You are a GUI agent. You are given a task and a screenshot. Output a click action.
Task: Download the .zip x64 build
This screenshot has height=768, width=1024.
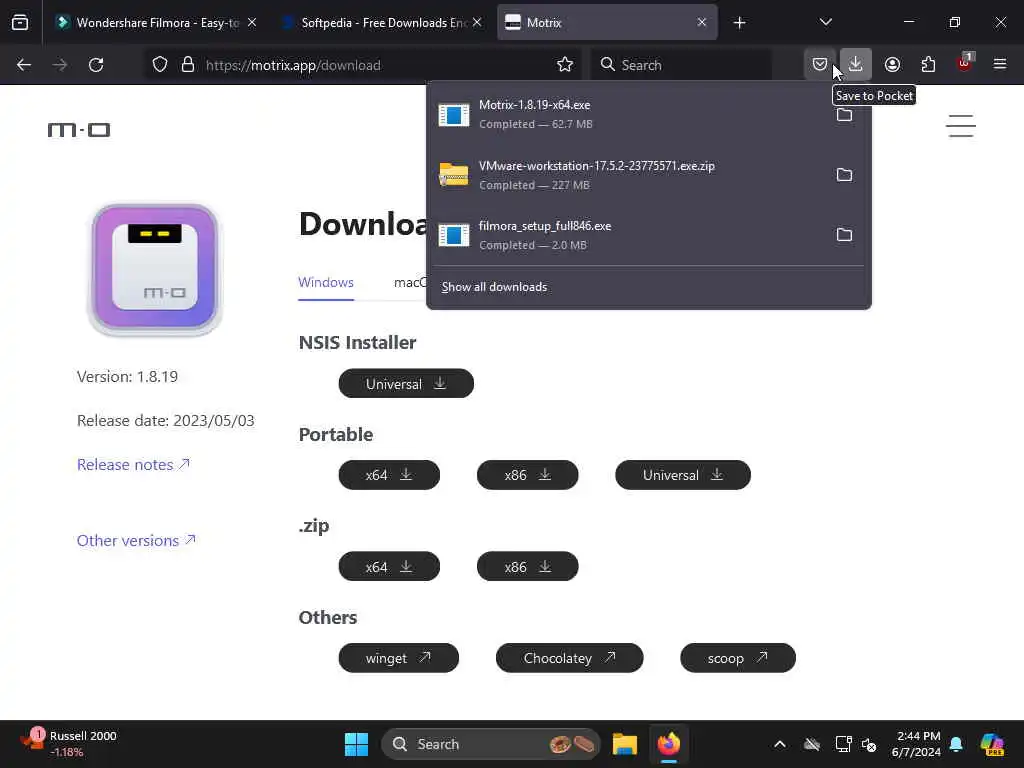(x=389, y=567)
